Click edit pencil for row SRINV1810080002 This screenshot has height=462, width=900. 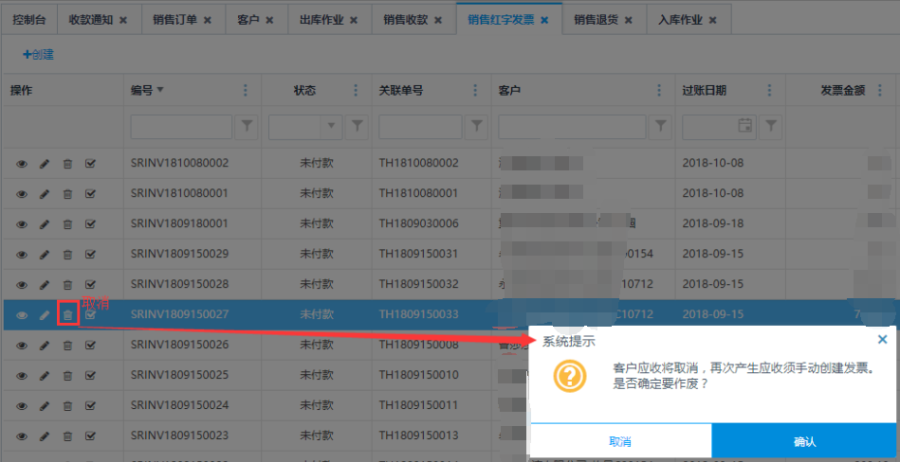tap(44, 163)
